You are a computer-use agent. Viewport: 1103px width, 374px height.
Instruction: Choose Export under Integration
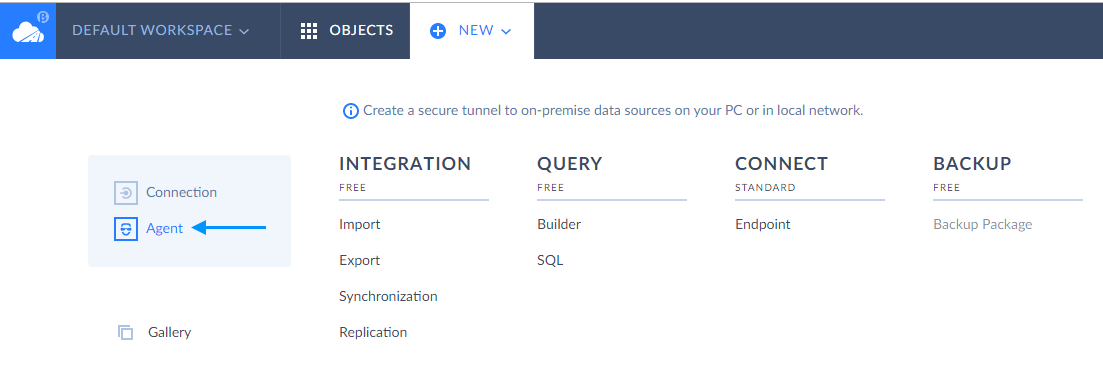click(359, 261)
